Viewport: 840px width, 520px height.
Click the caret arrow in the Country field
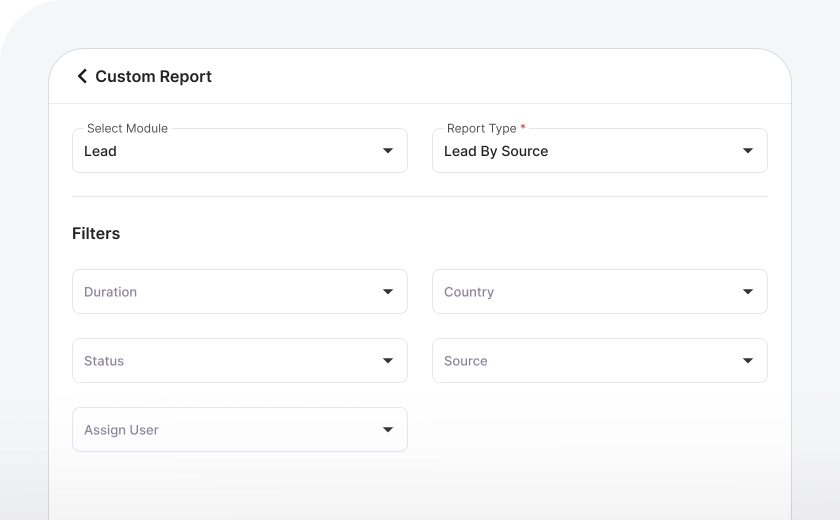[x=748, y=292]
